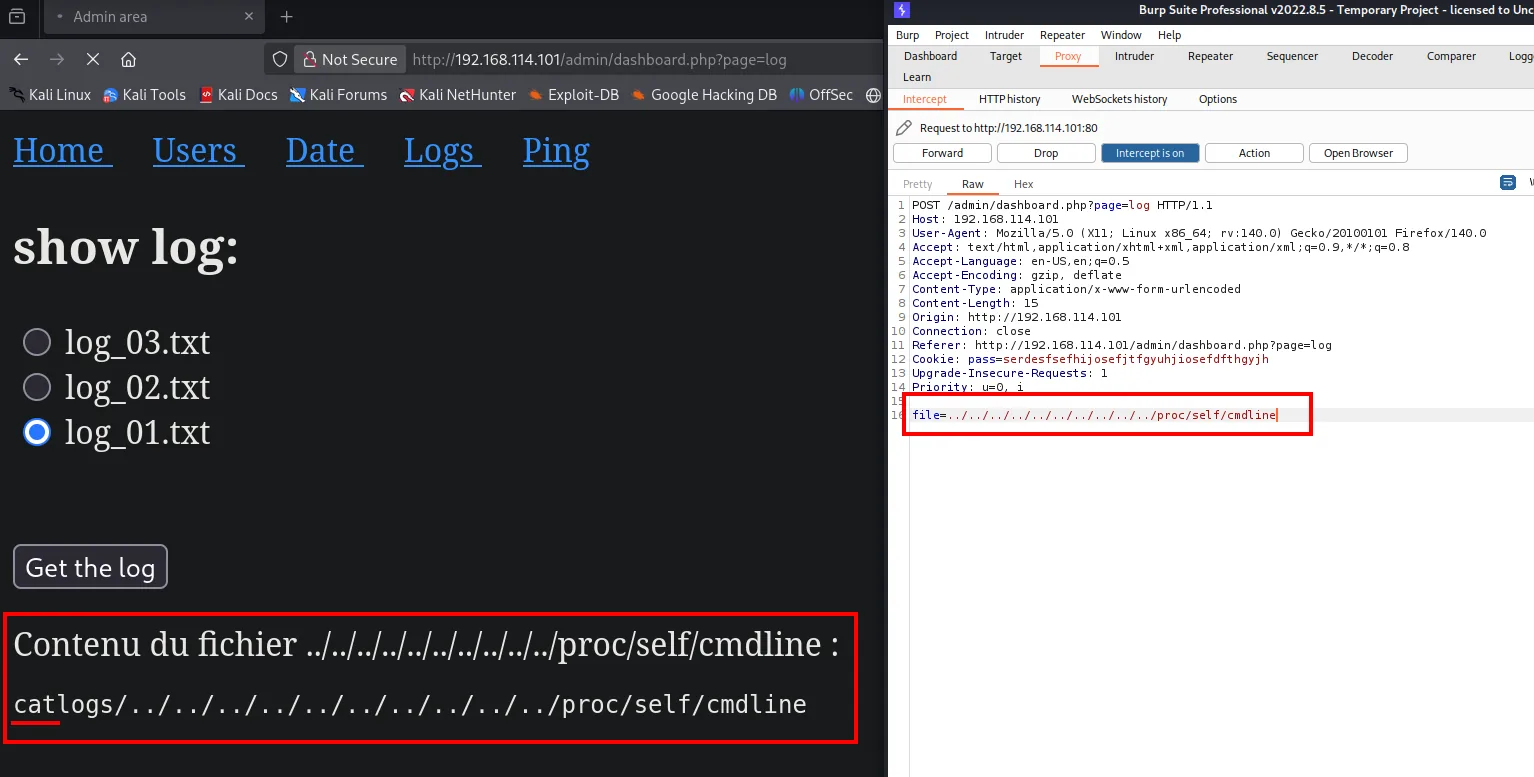This screenshot has height=777, width=1534.
Task: Click the Drop button
Action: click(1046, 153)
